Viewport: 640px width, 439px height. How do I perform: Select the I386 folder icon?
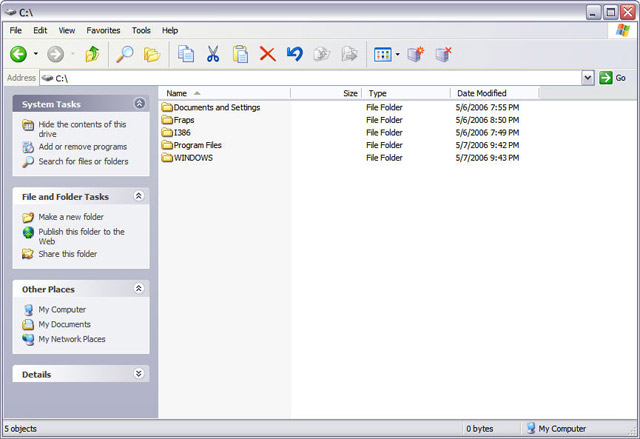pos(167,133)
